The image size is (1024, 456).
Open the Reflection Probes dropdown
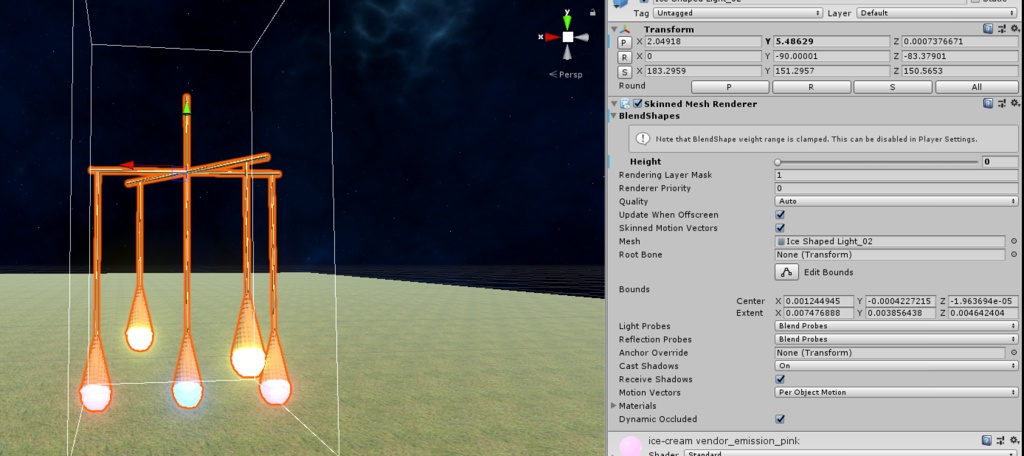coord(896,339)
